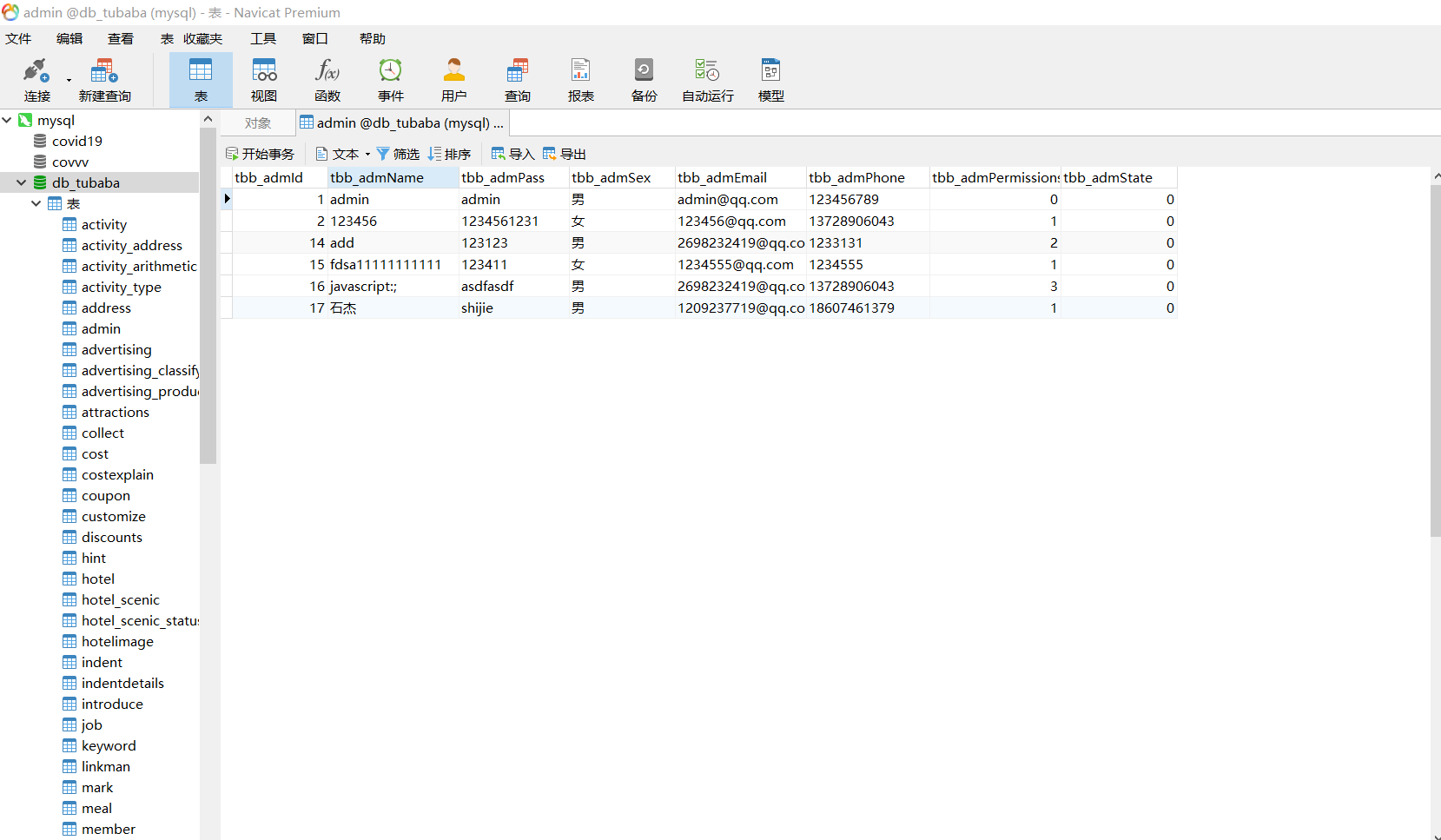The height and width of the screenshot is (840, 1441).
Task: Select the cell containing fdsa11111111111
Action: click(393, 264)
